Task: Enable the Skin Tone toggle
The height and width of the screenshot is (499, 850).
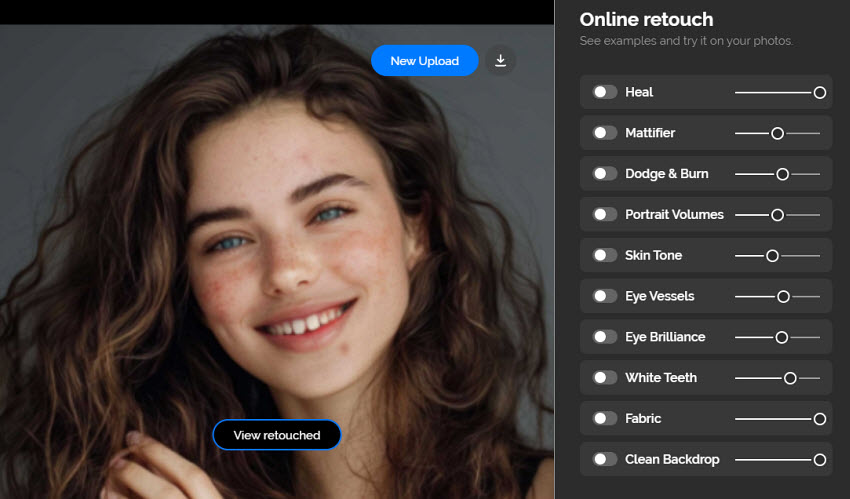Action: 604,255
